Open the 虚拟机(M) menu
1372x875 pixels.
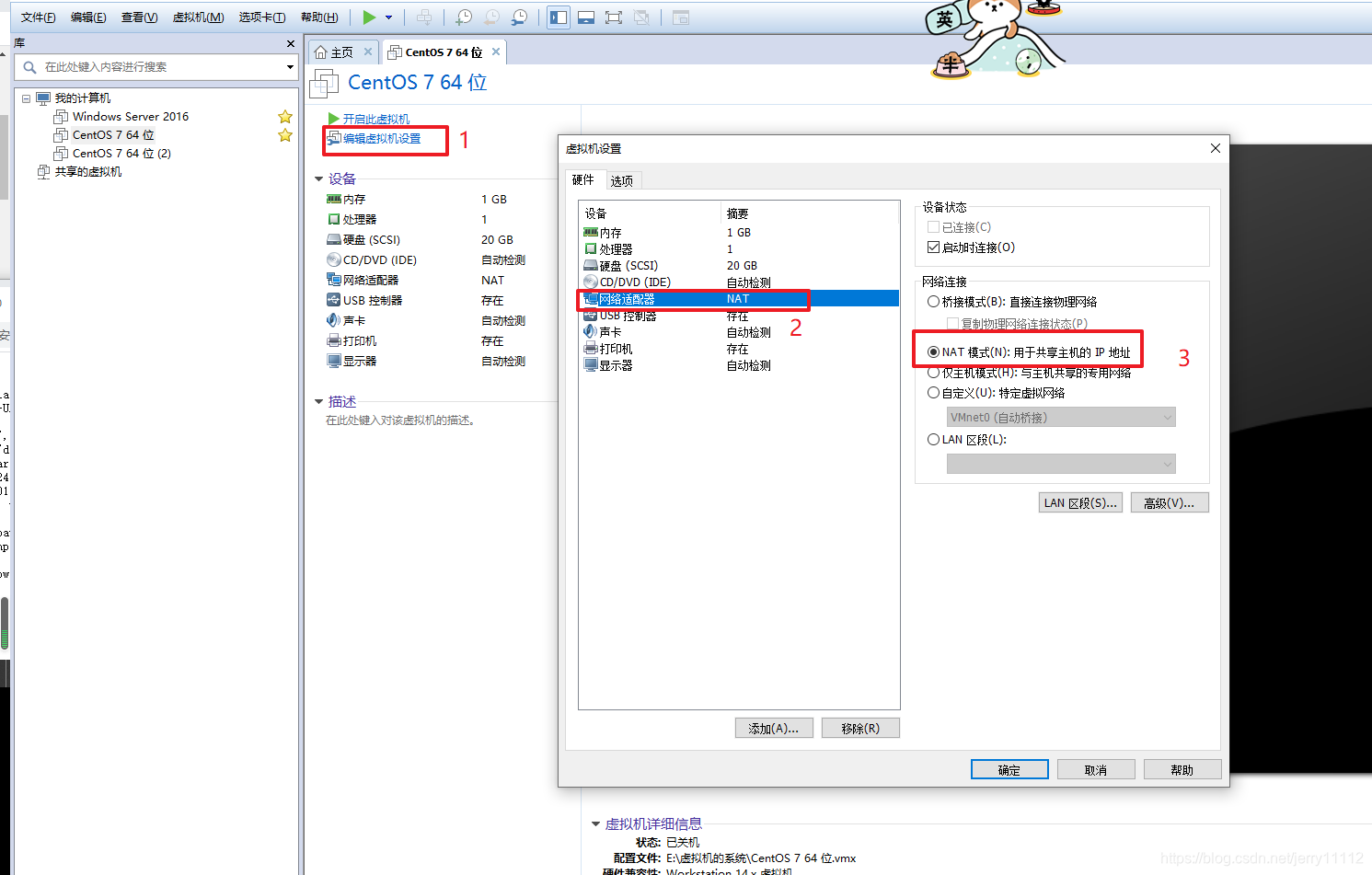[198, 17]
